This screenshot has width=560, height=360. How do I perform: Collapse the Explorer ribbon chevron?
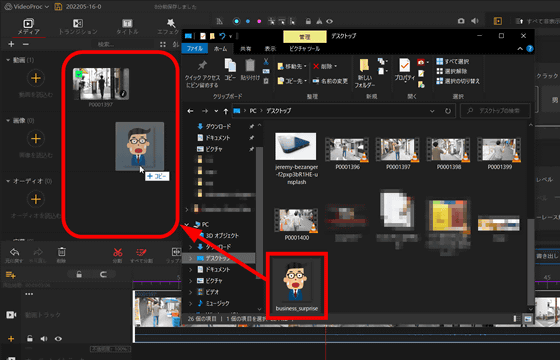coord(520,49)
